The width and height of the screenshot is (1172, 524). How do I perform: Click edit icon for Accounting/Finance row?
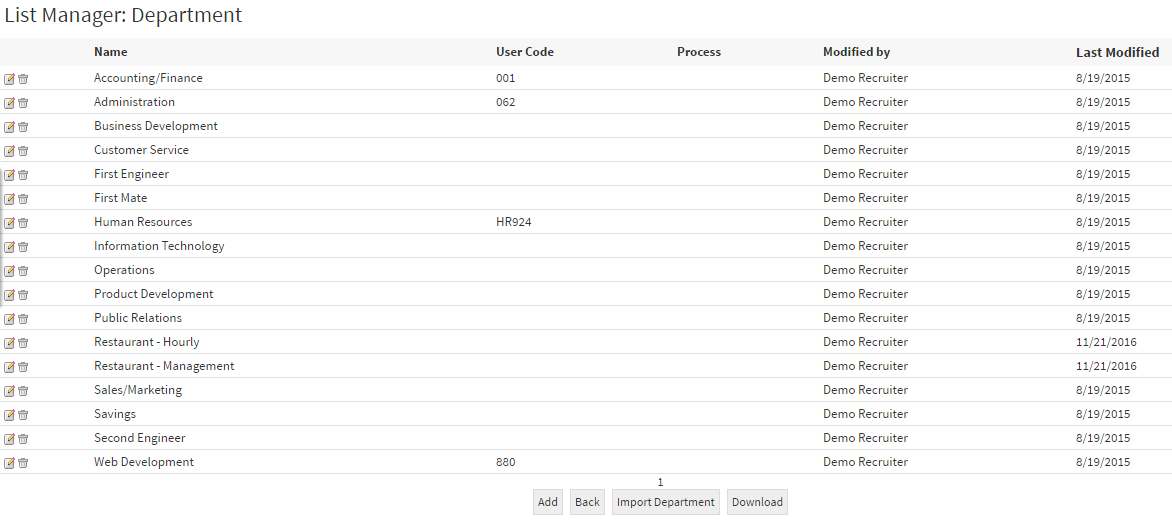(x=9, y=79)
